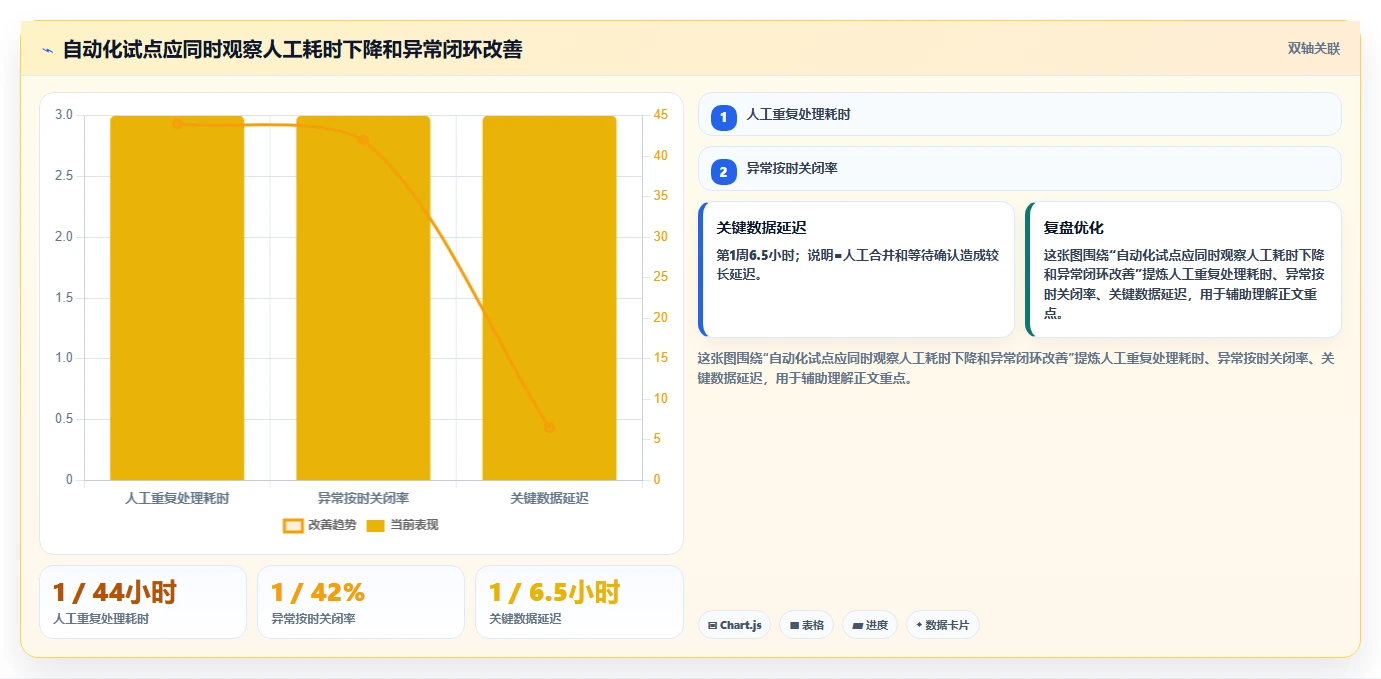Viewport: 1381px width, 679px height.
Task: Click the 人工重复处理耗时 x-axis label
Action: click(177, 497)
